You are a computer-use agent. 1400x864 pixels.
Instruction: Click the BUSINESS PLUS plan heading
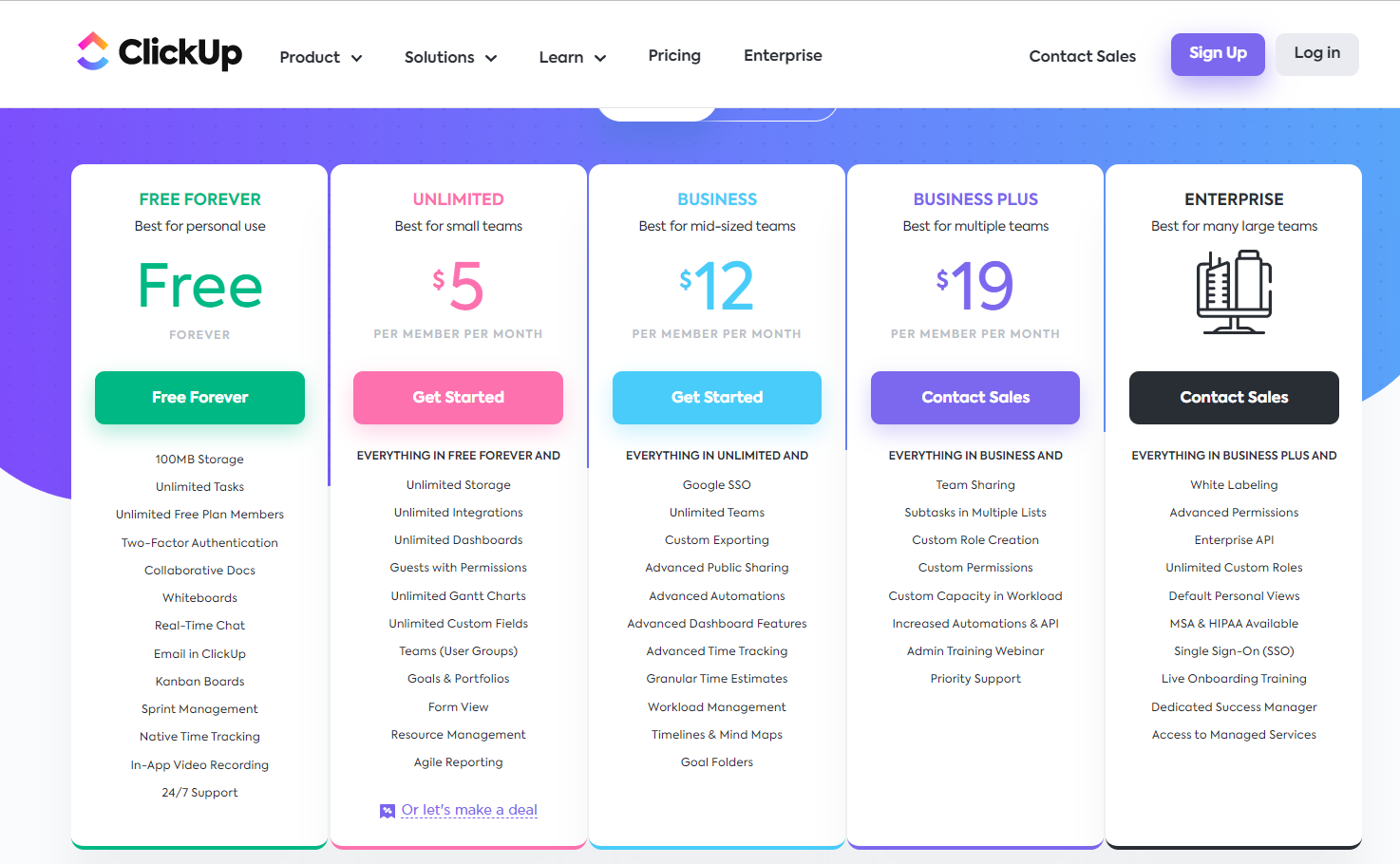click(975, 199)
